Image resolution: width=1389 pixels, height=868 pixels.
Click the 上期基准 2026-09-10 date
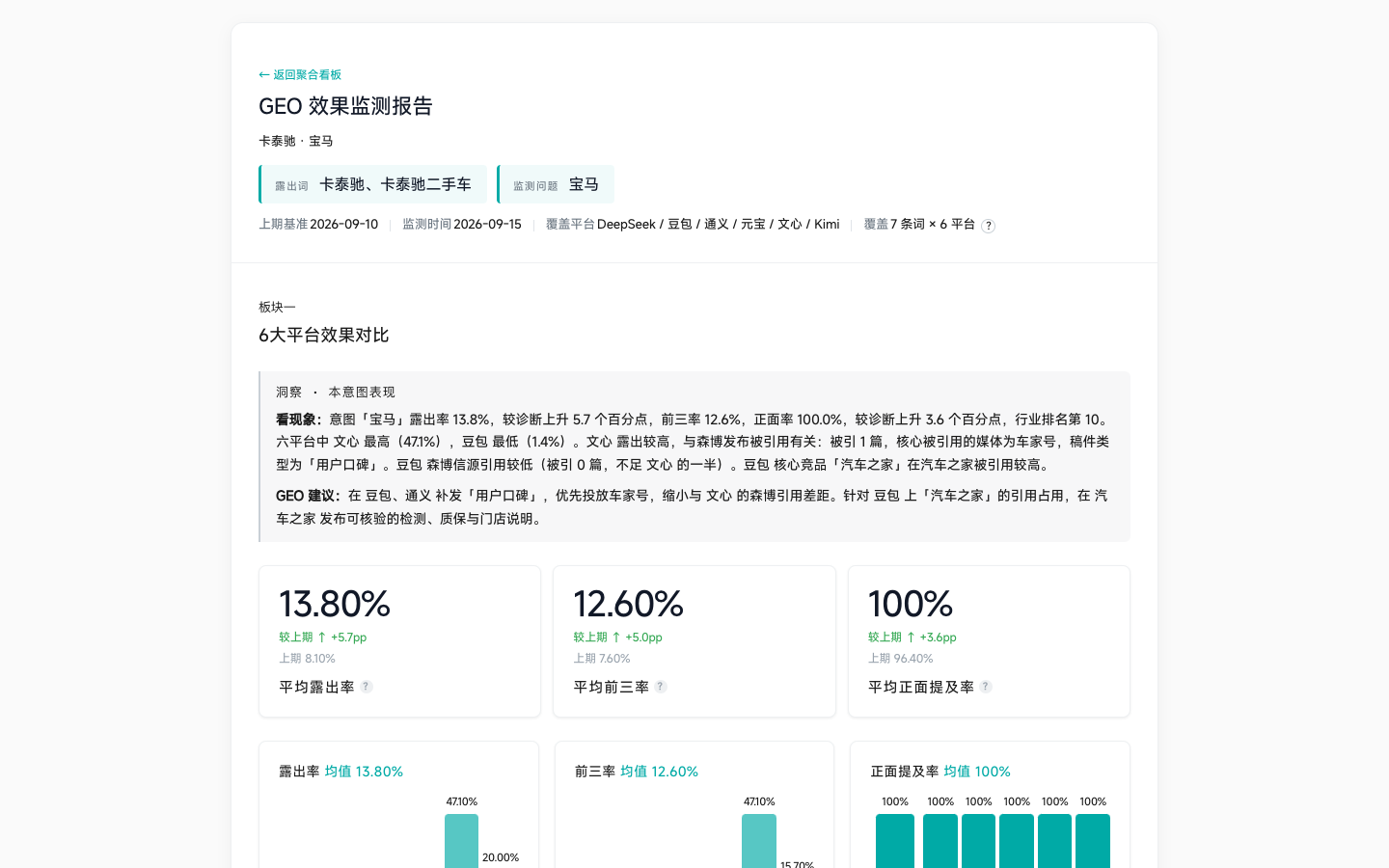[x=318, y=224]
